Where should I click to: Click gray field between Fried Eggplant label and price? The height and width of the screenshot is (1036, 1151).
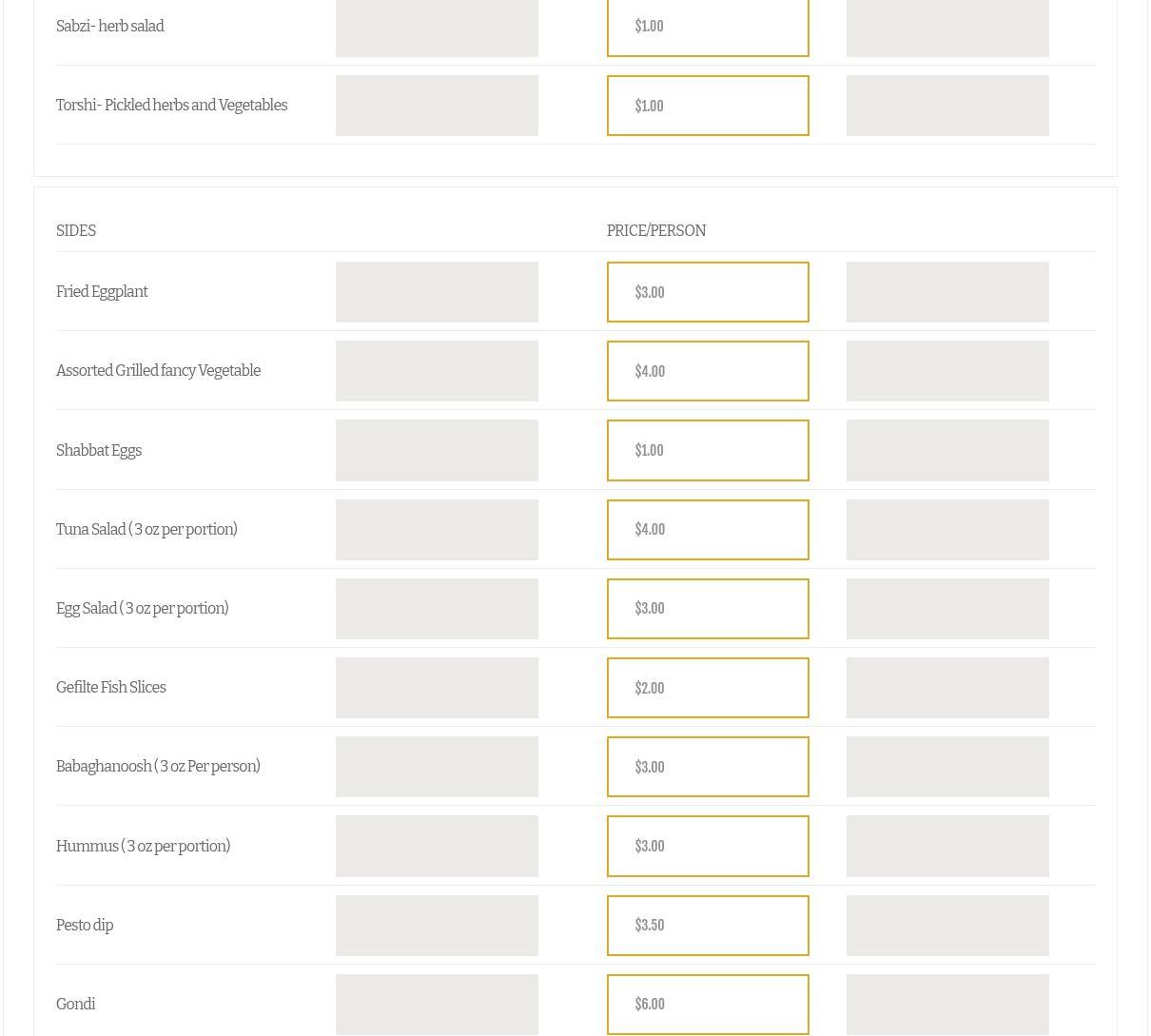coord(437,292)
